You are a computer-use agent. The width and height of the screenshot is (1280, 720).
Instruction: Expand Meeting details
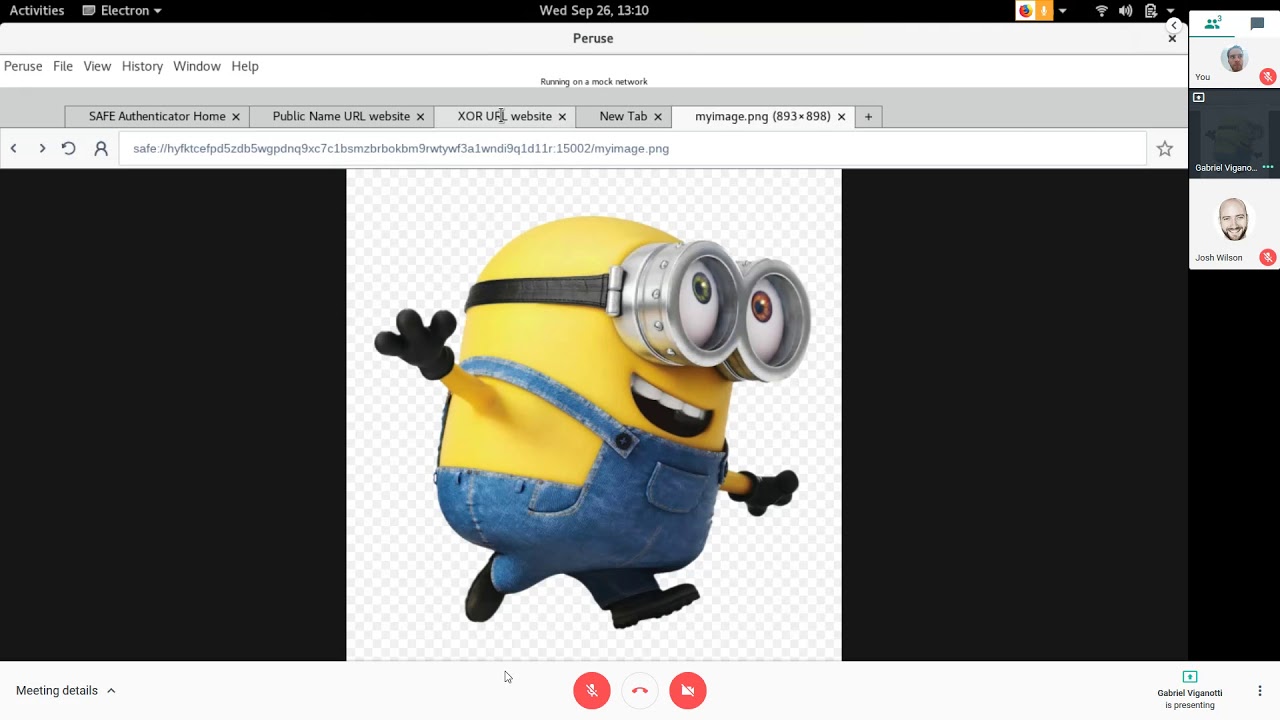point(66,690)
